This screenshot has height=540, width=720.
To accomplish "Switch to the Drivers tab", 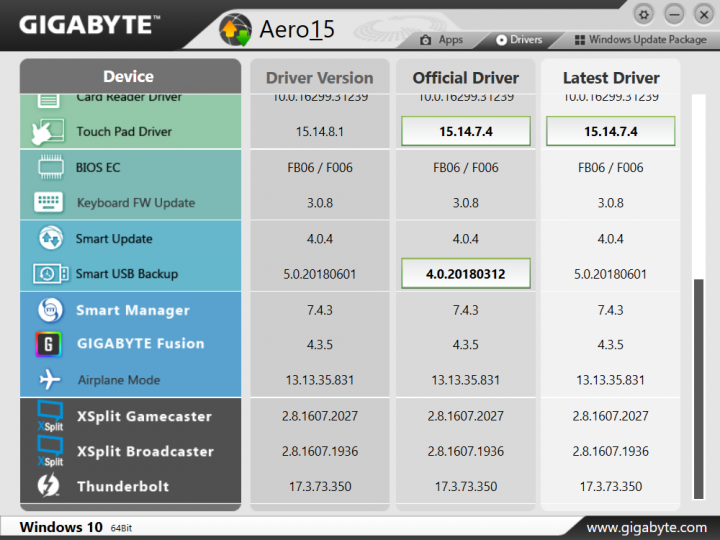I will 519,40.
